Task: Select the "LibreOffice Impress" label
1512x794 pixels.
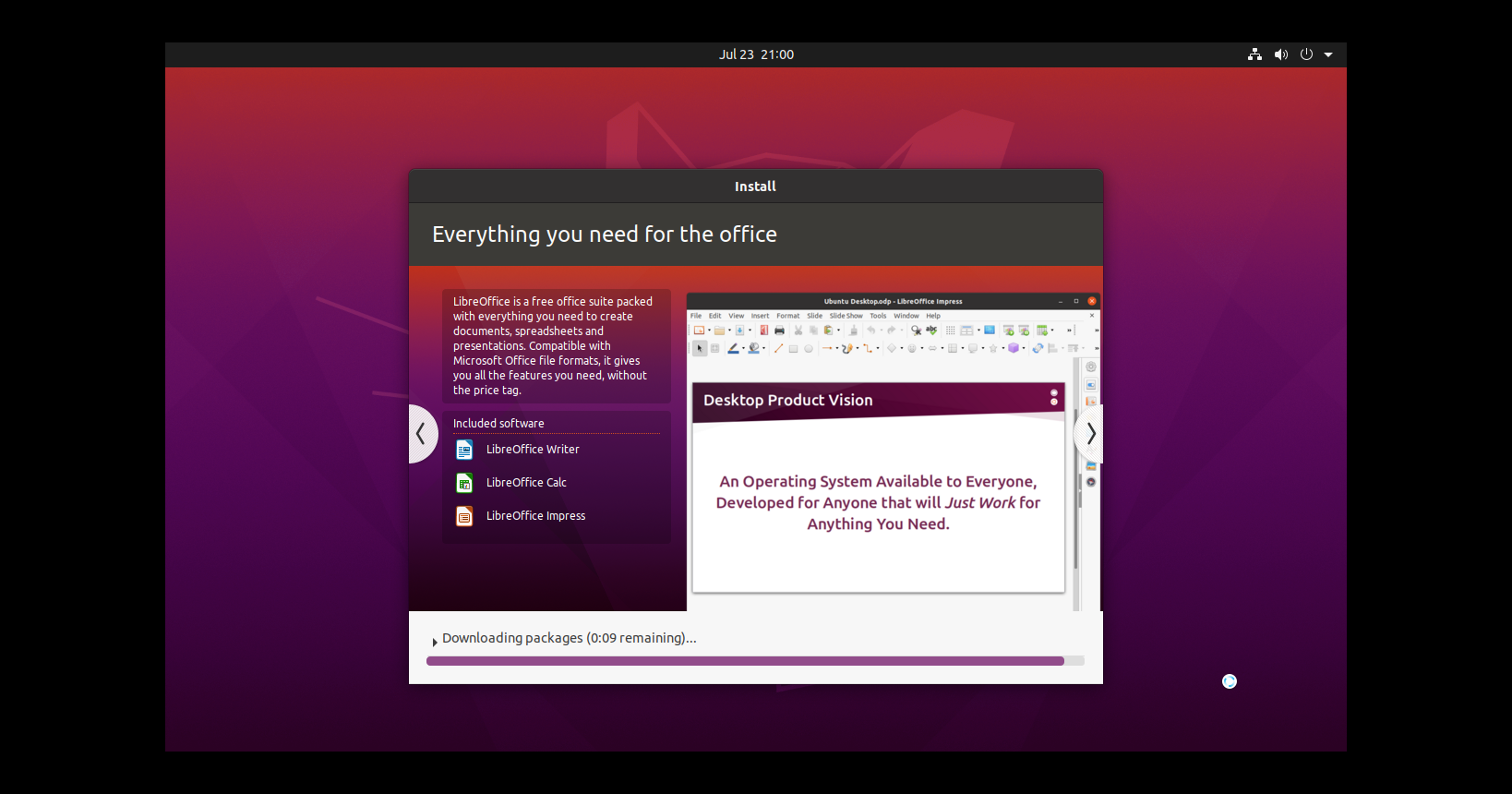Action: click(535, 516)
